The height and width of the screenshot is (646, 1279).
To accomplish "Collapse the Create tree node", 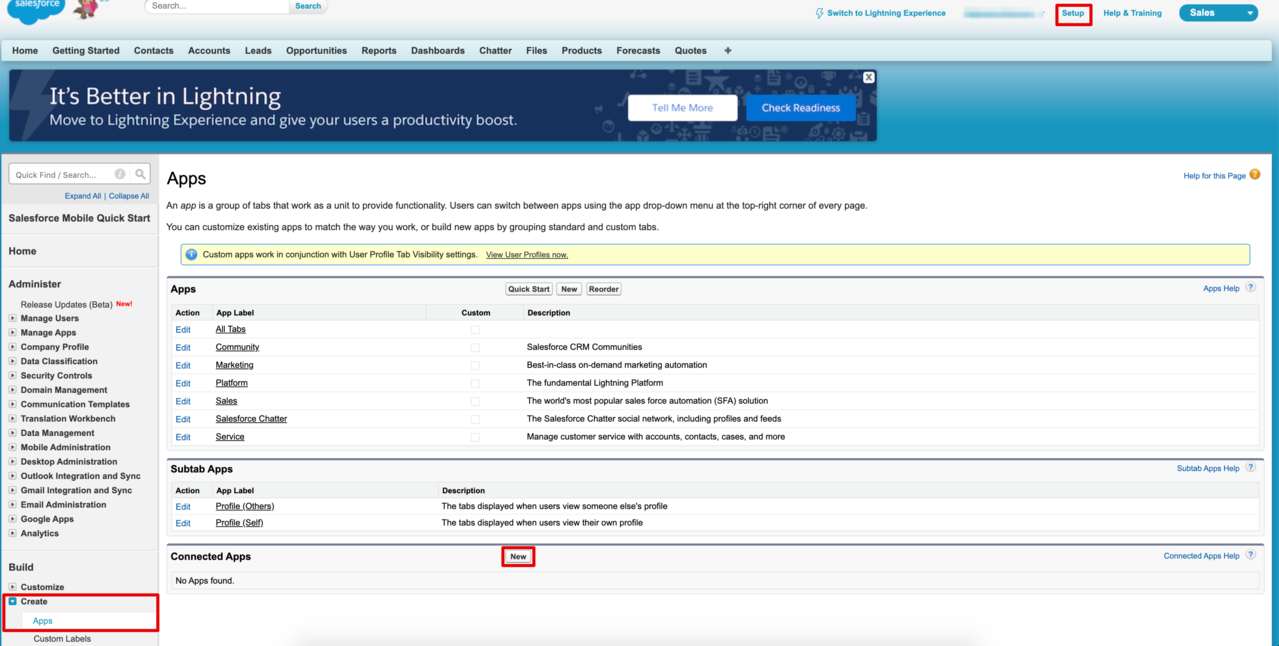I will [13, 601].
